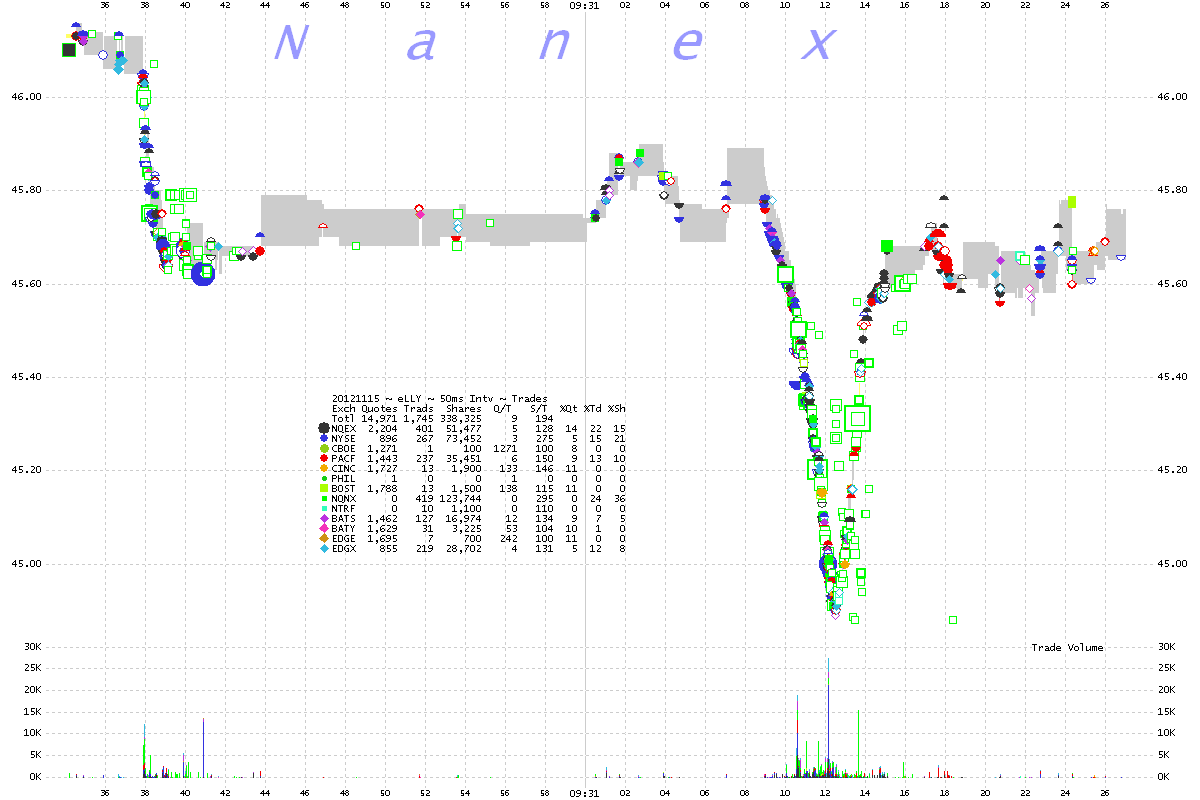
Task: Click the NQNX small green square marker
Action: click(x=323, y=498)
